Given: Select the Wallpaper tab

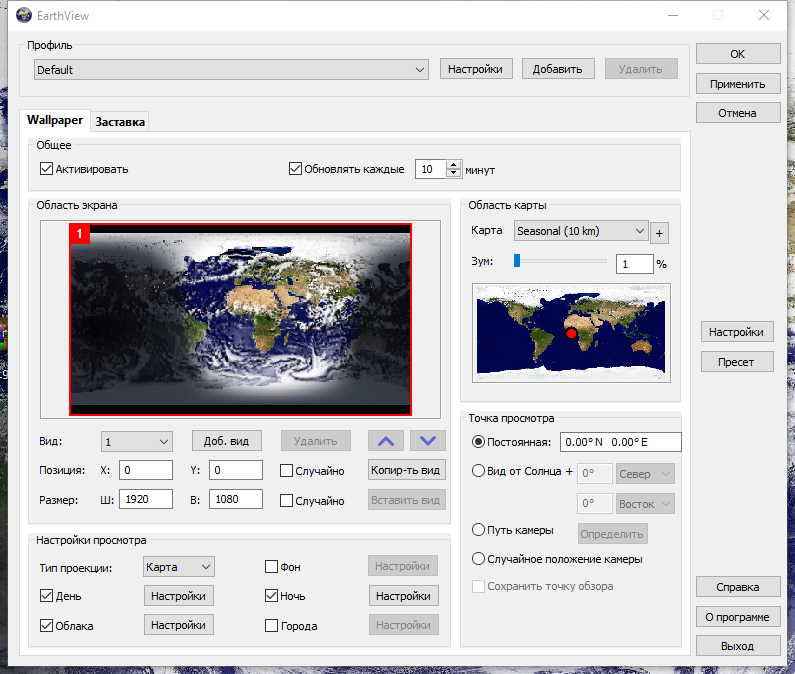Looking at the screenshot, I should [x=55, y=120].
